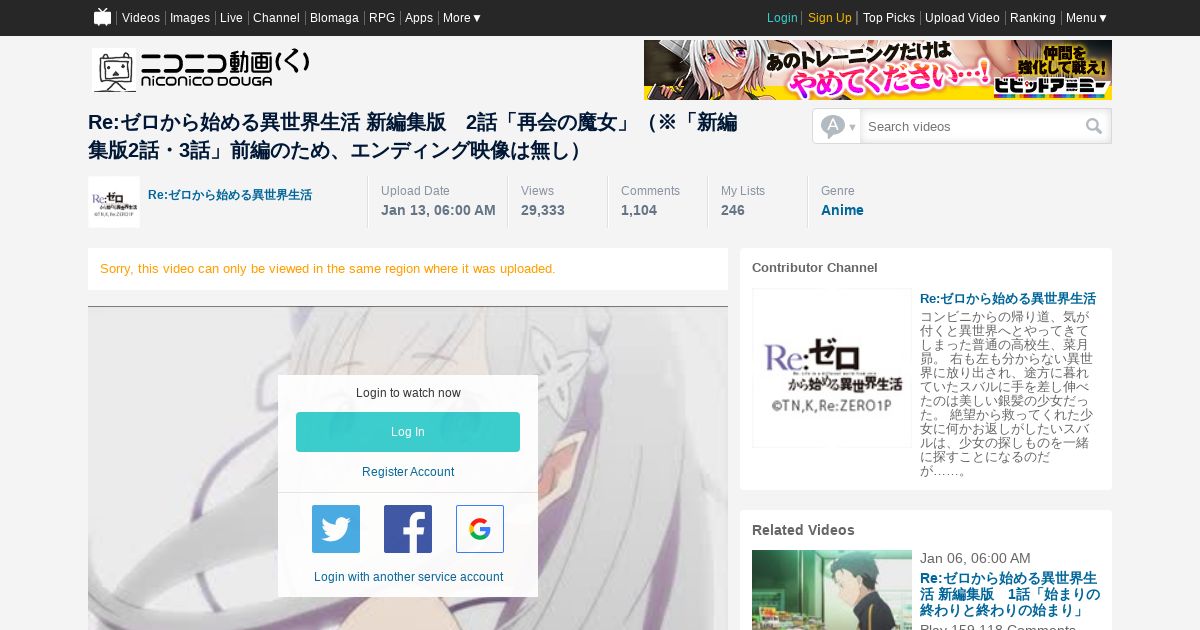The width and height of the screenshot is (1200, 630).
Task: Open the Niconico Douga logo homepage
Action: 201,70
